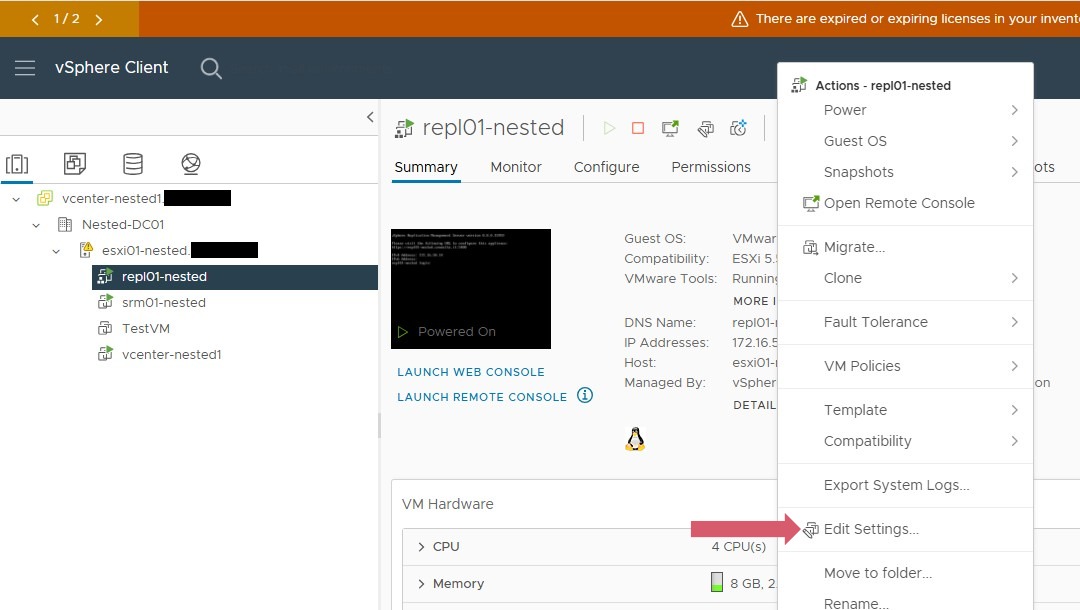The width and height of the screenshot is (1080, 610).
Task: Switch to Storage inventory view
Action: click(x=133, y=164)
